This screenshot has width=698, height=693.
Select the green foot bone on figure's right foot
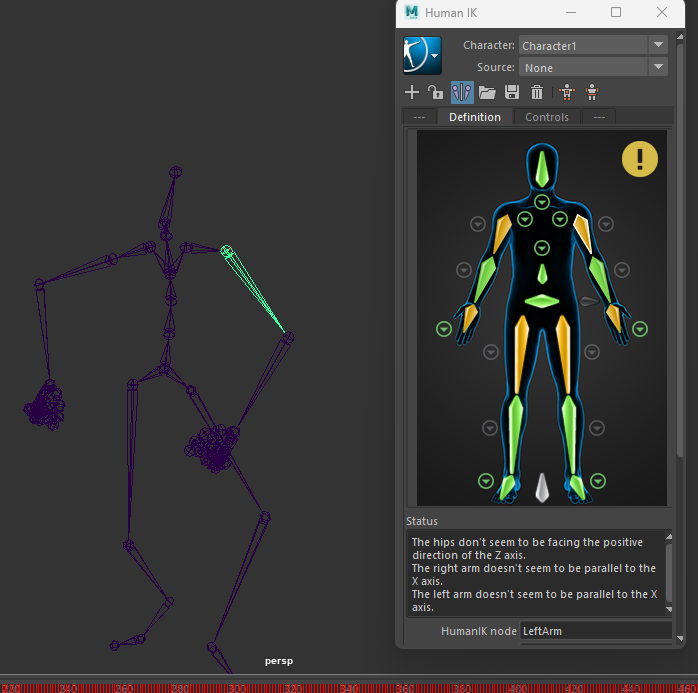[507, 487]
